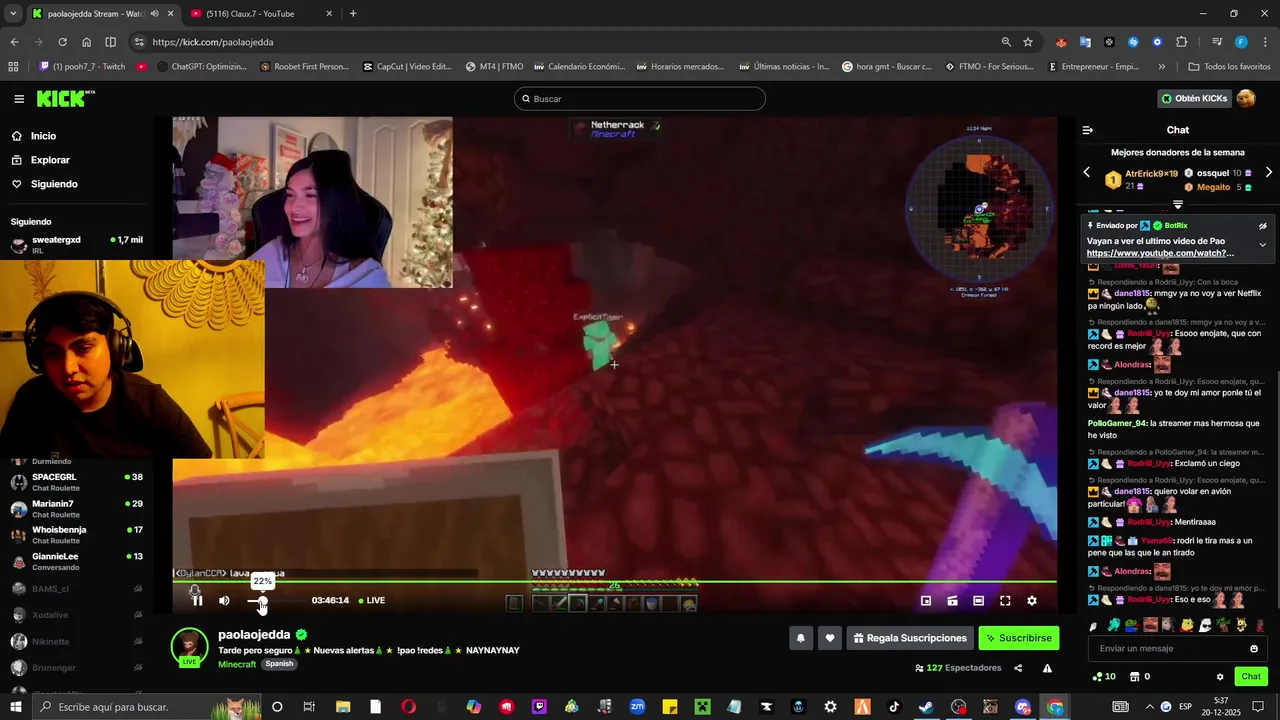
Task: Expand the donor leaderboard handle
Action: coord(1178,204)
